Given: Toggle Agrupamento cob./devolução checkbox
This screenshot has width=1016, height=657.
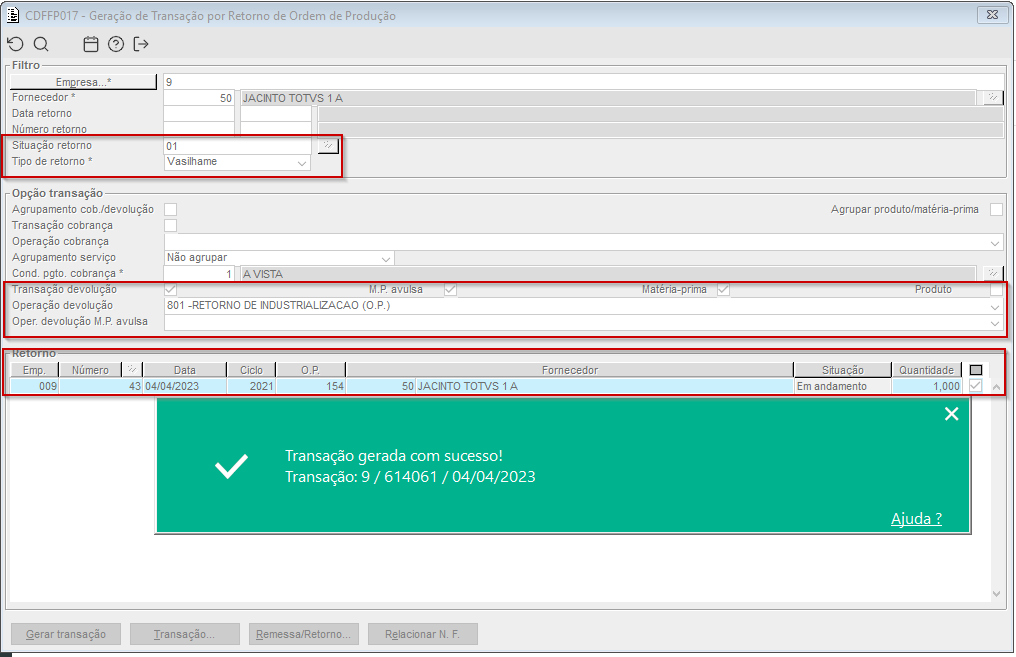Looking at the screenshot, I should click(x=170, y=209).
